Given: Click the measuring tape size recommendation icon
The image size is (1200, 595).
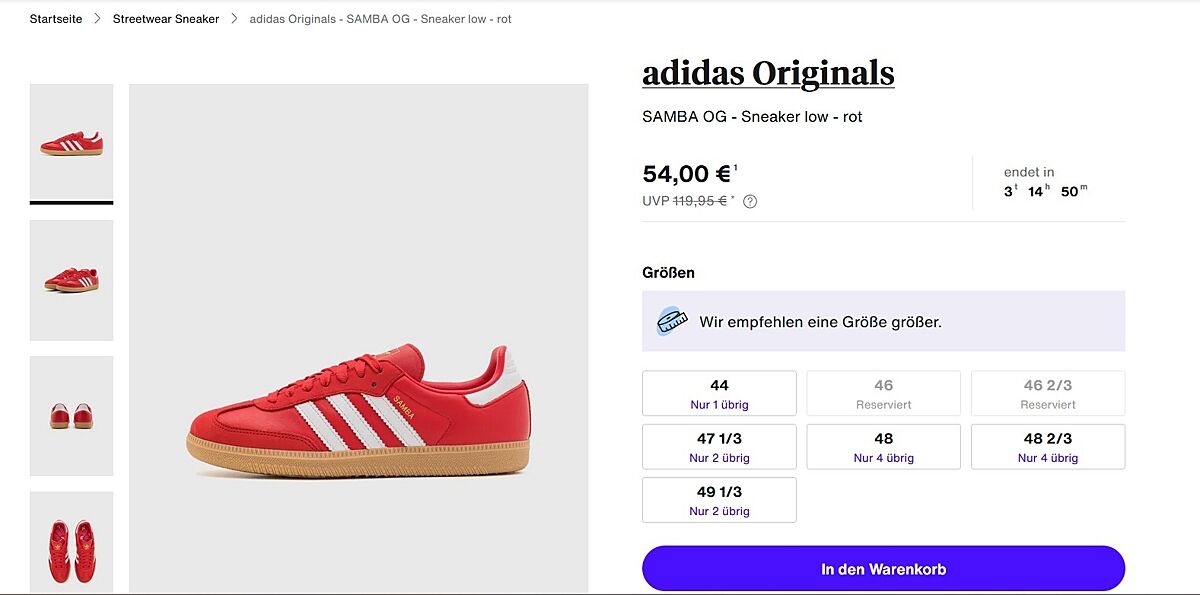Looking at the screenshot, I should tap(672, 321).
